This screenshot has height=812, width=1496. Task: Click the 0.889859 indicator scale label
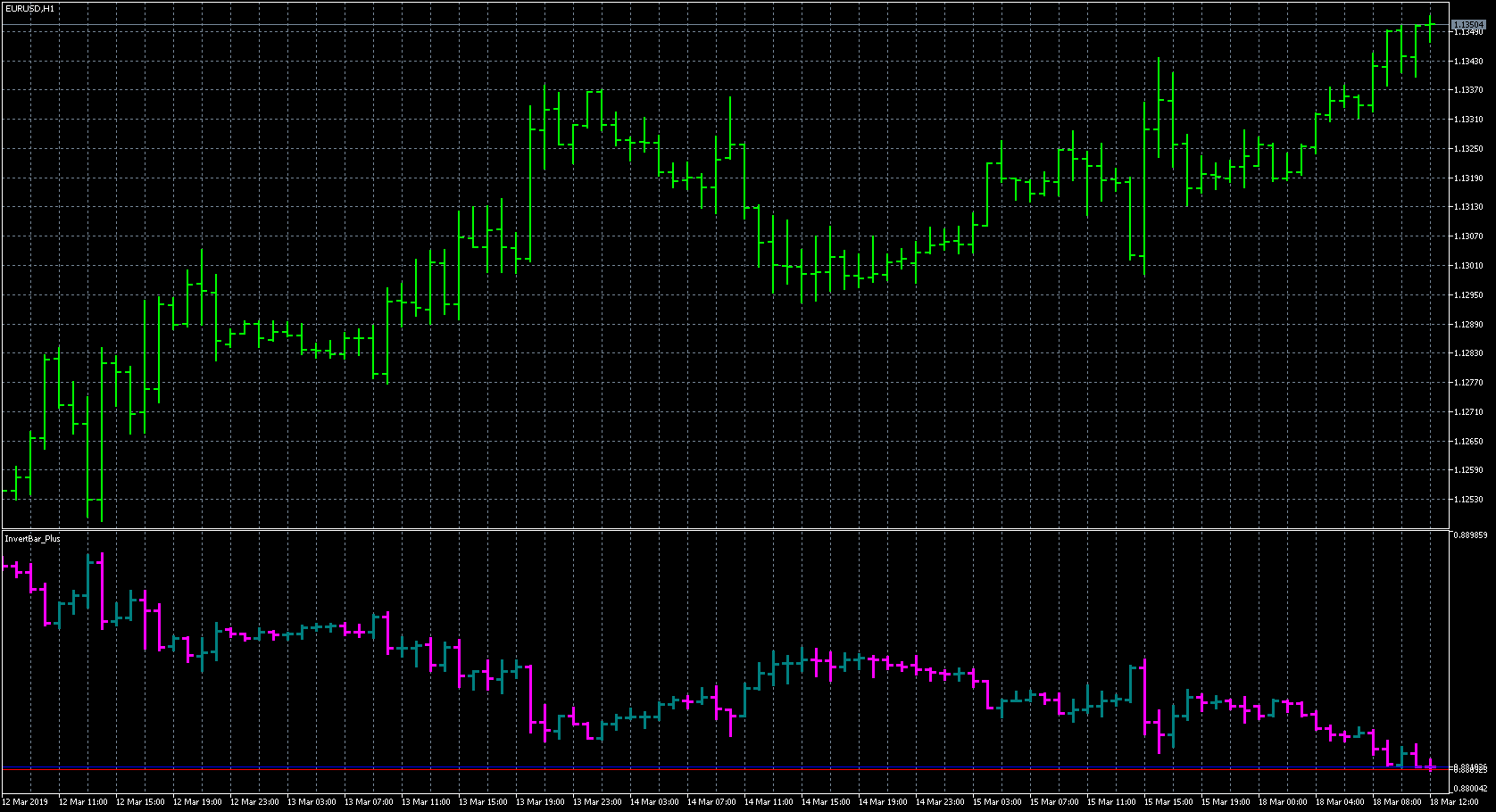(x=1470, y=535)
